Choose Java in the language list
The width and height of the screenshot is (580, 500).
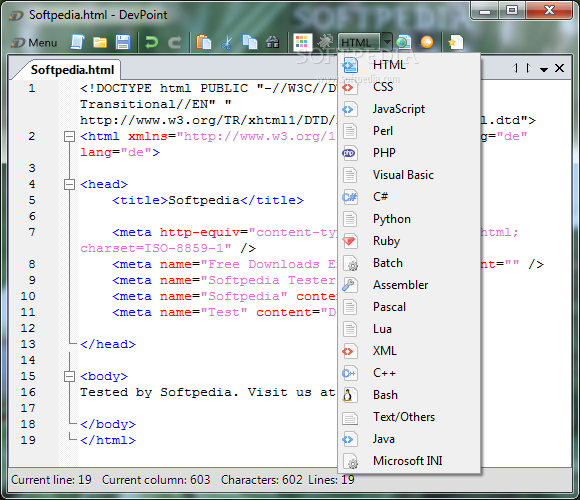click(409, 439)
